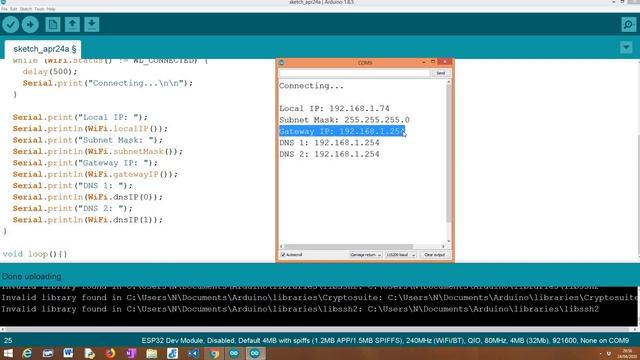The width and height of the screenshot is (640, 360).
Task: Click the Local IP: 192.168.1.74 line
Action: [334, 109]
